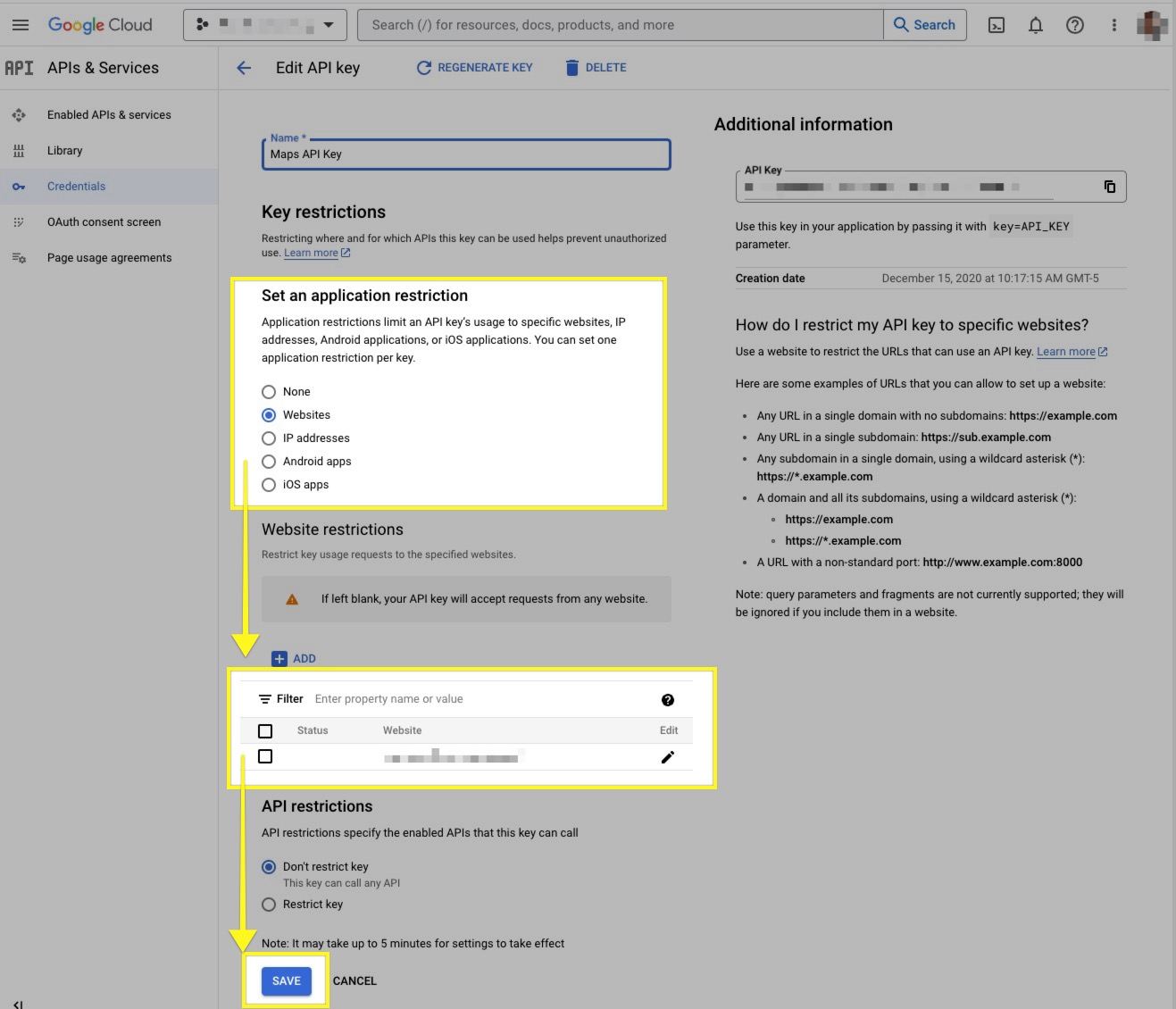Focus the resource search bar
Screen dimensions: 1176x1009
[620, 25]
